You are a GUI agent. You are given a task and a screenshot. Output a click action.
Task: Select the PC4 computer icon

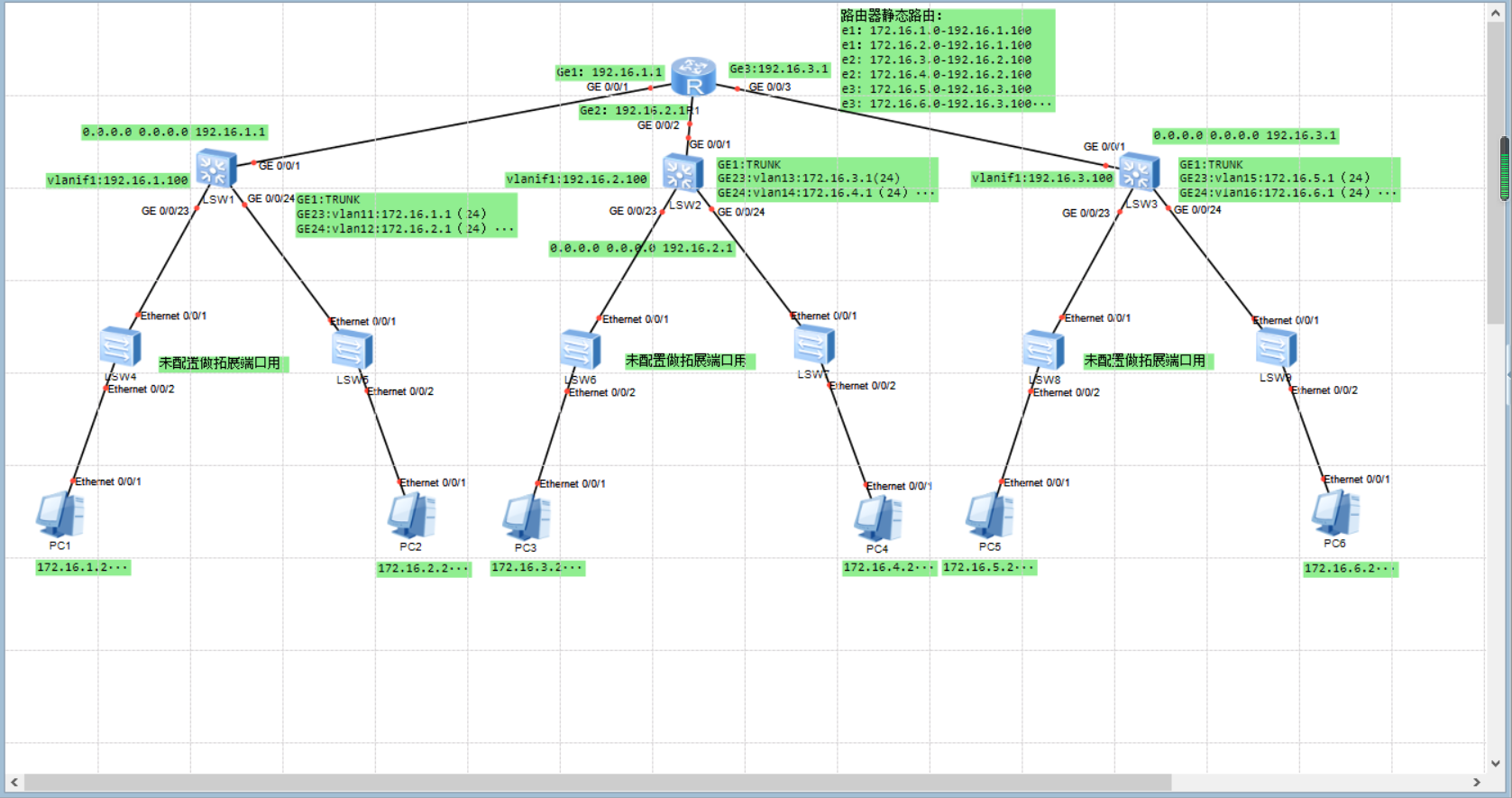[x=877, y=518]
